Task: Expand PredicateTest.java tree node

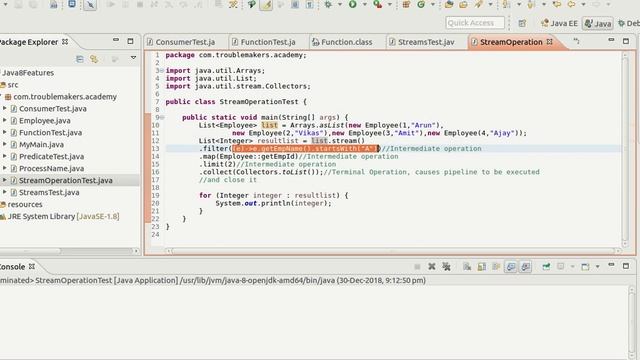Action: click(x=4, y=156)
